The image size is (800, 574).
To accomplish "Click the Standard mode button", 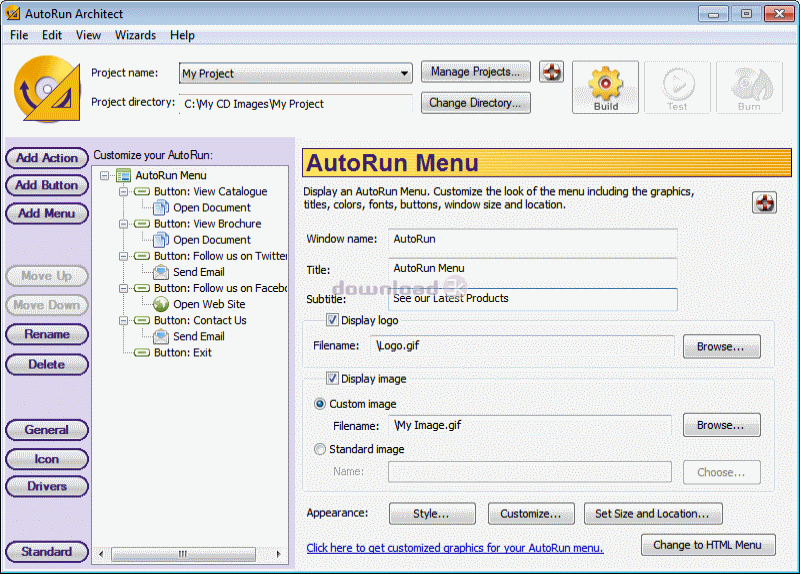I will pyautogui.click(x=47, y=552).
